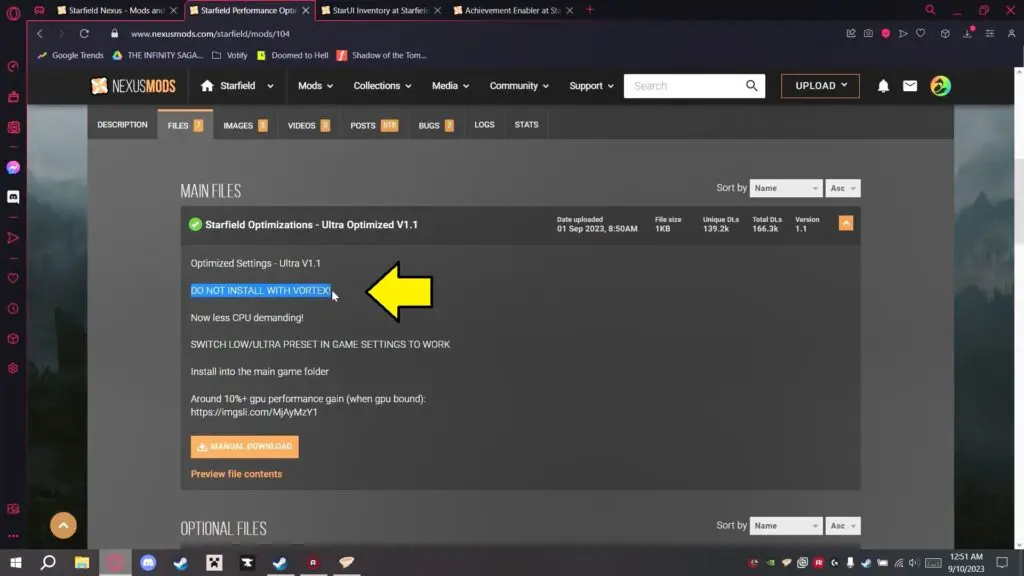Open the user profile avatar
The height and width of the screenshot is (576, 1024).
pyautogui.click(x=940, y=86)
